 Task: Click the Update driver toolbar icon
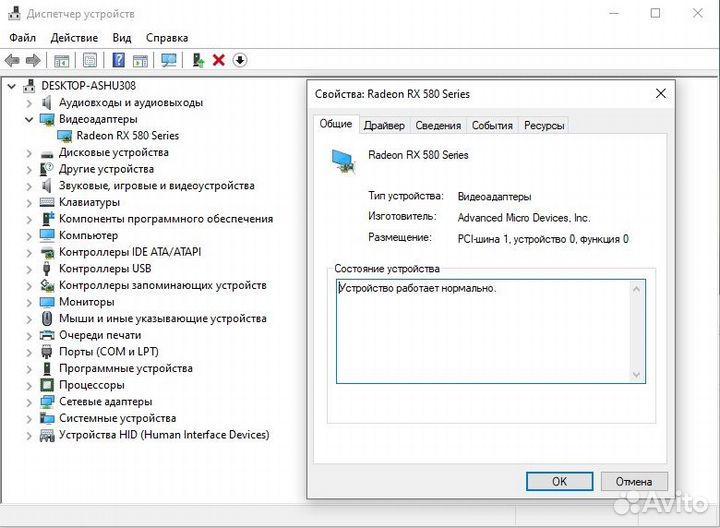(198, 60)
